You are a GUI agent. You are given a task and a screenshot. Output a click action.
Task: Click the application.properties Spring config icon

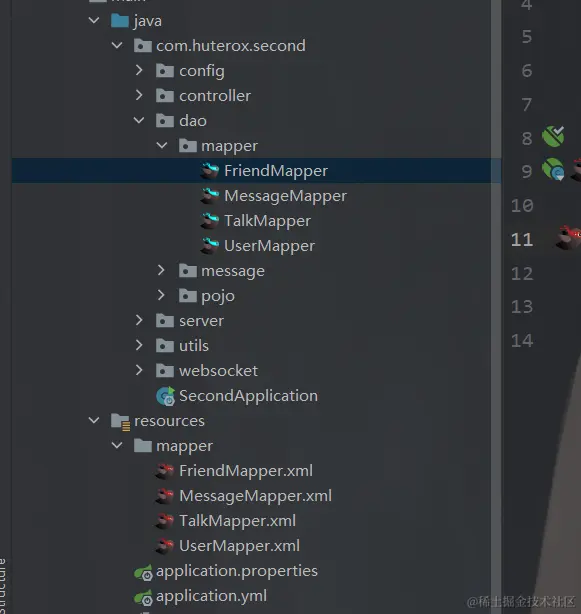pyautogui.click(x=143, y=572)
